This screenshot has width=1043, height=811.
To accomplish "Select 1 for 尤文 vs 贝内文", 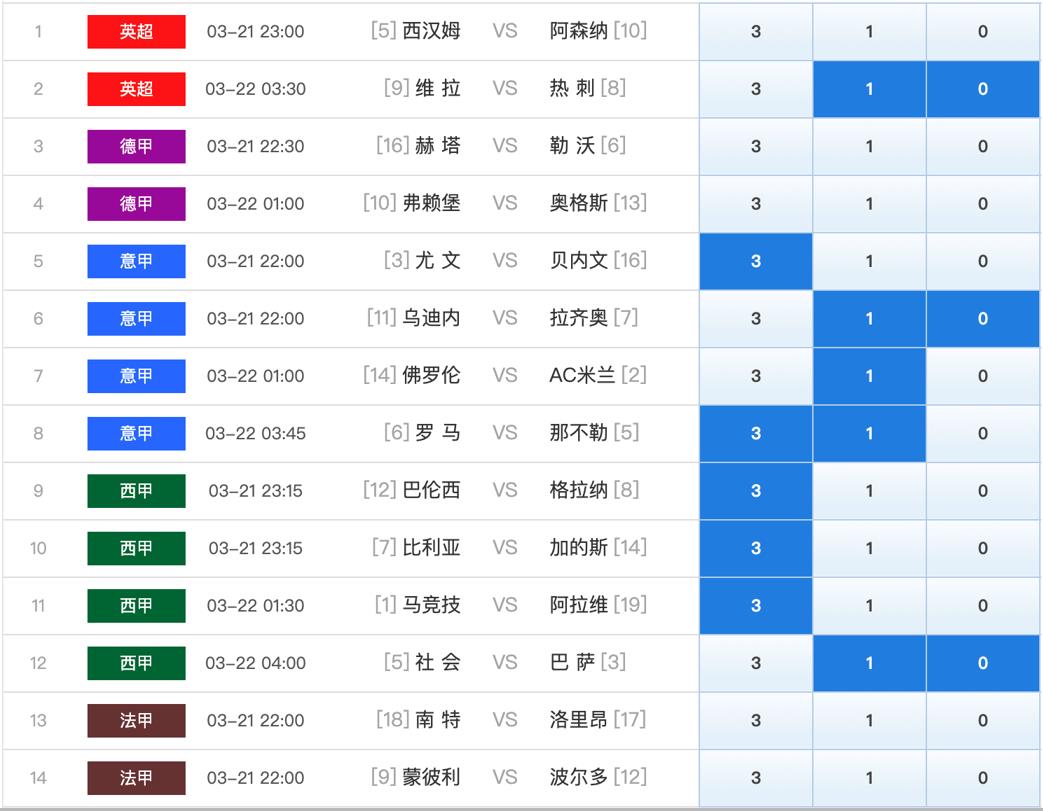I will tap(869, 261).
